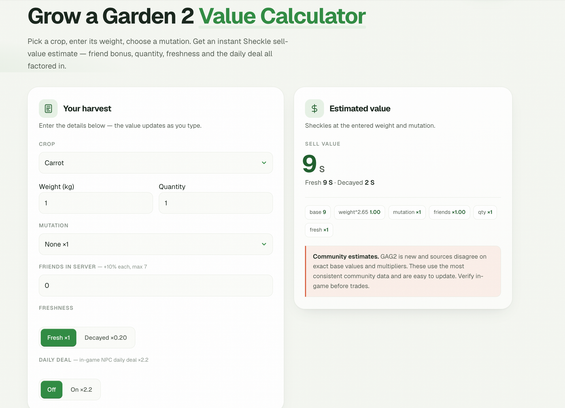Expand the Mutation dropdown set to None
565x408 pixels.
[156, 244]
